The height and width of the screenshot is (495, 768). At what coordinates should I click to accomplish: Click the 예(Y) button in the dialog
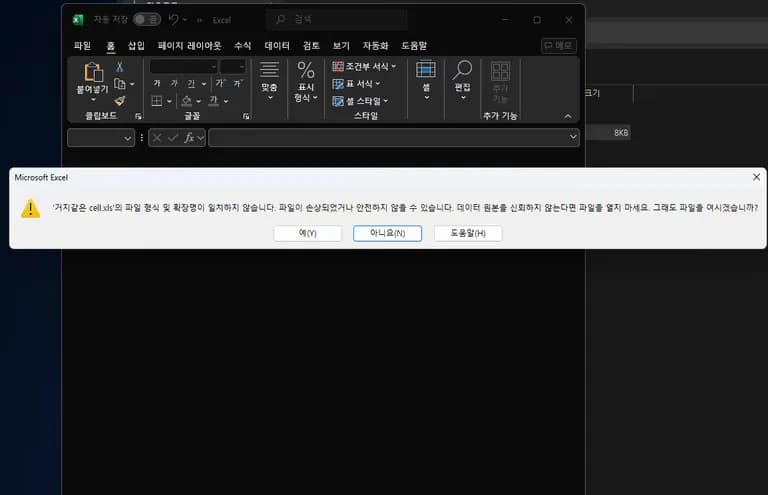[x=307, y=233]
